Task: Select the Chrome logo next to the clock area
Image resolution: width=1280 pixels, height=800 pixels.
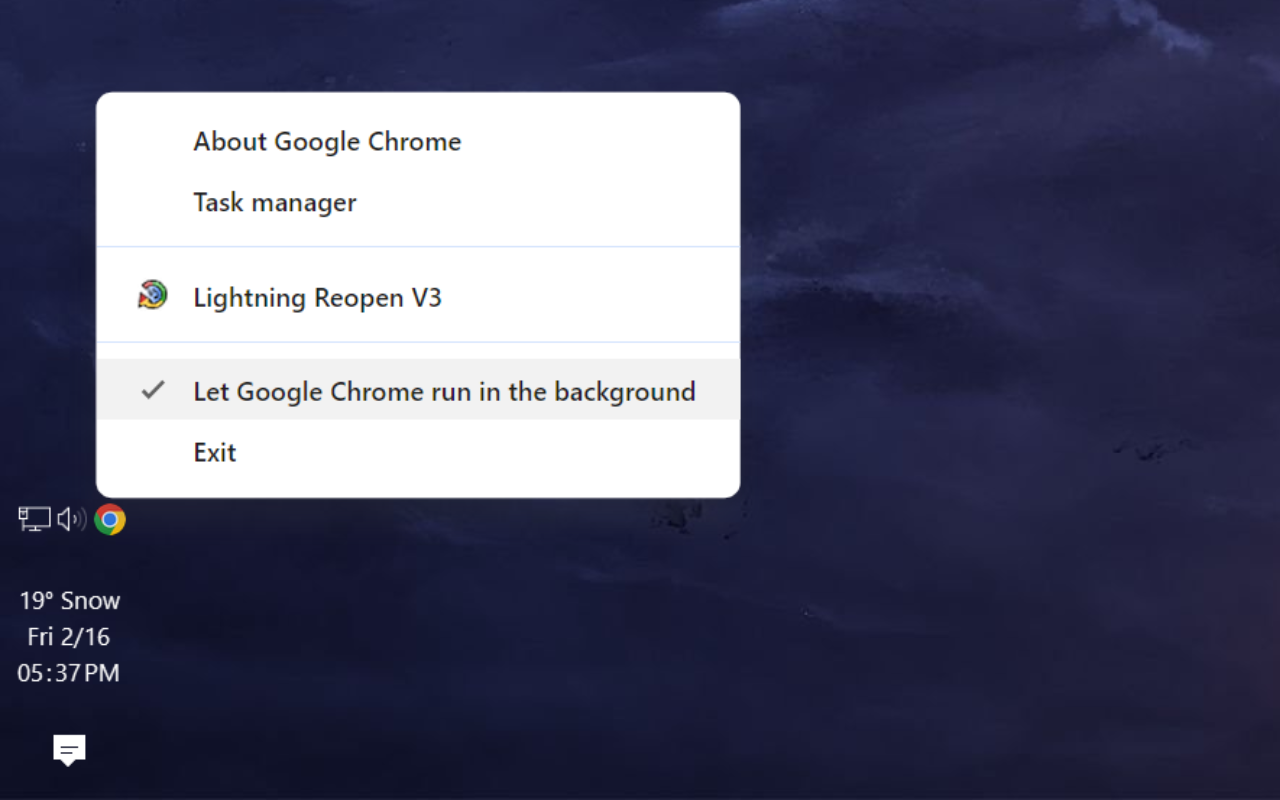Action: click(110, 519)
